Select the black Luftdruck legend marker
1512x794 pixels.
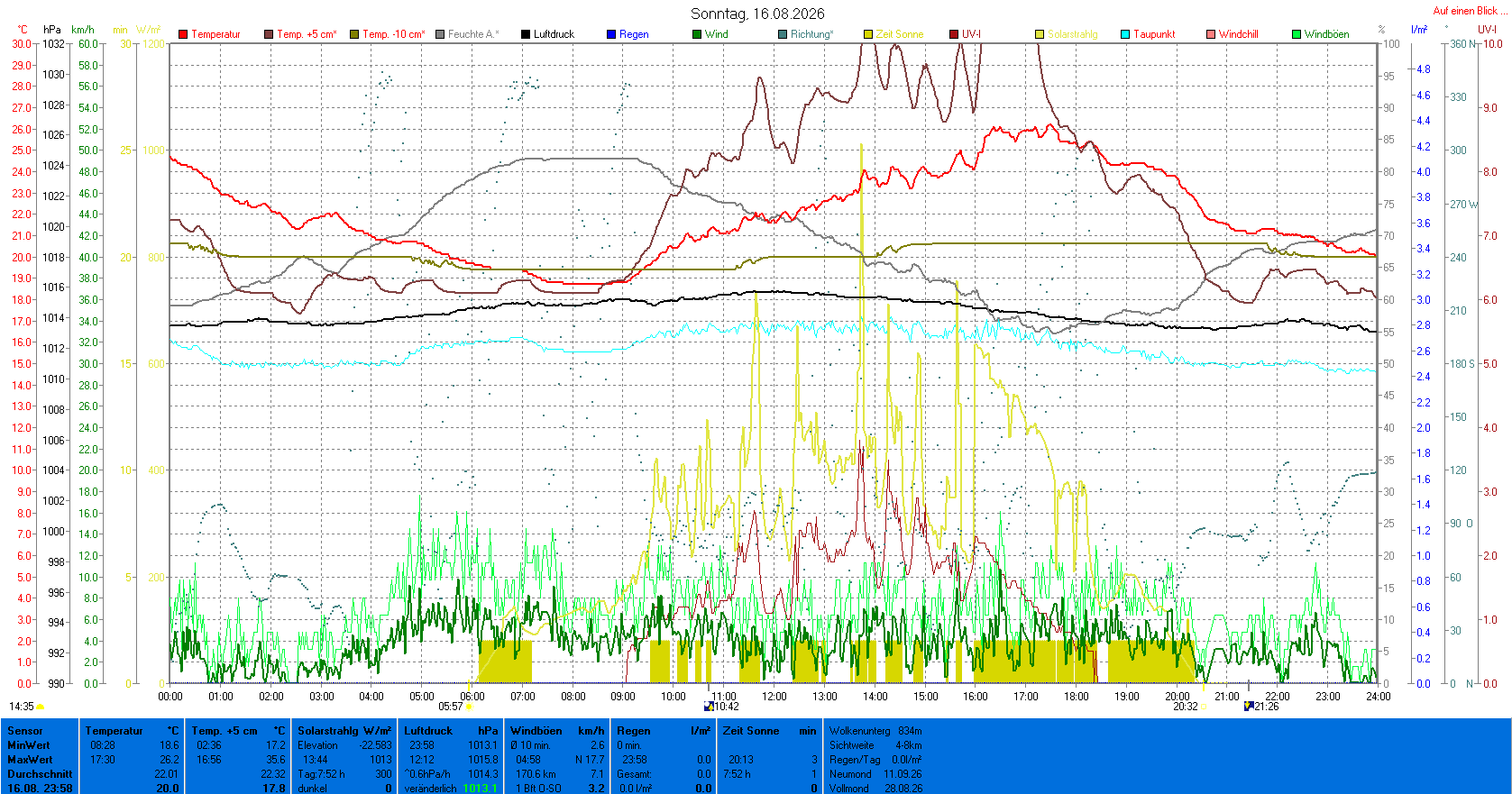point(526,34)
